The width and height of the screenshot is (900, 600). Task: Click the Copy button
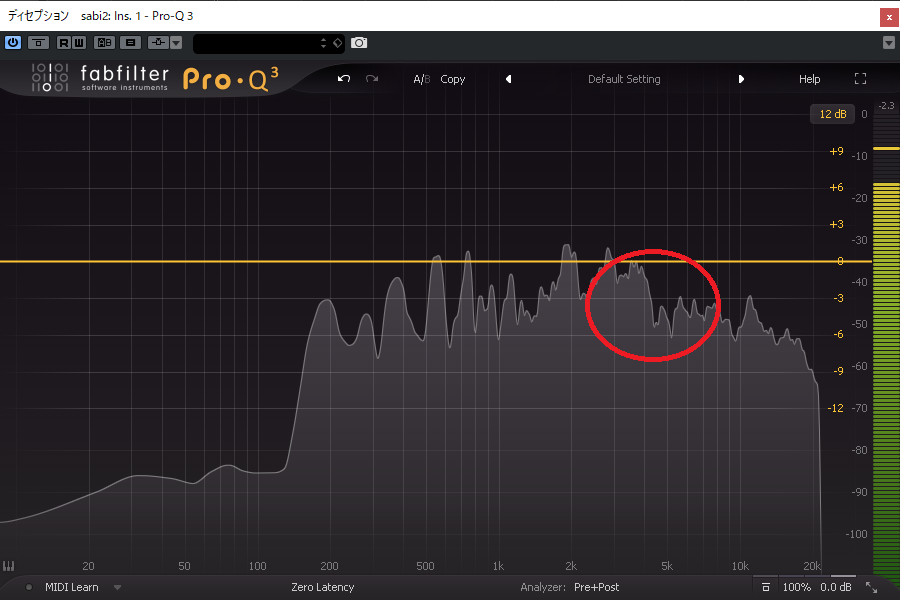coord(452,79)
